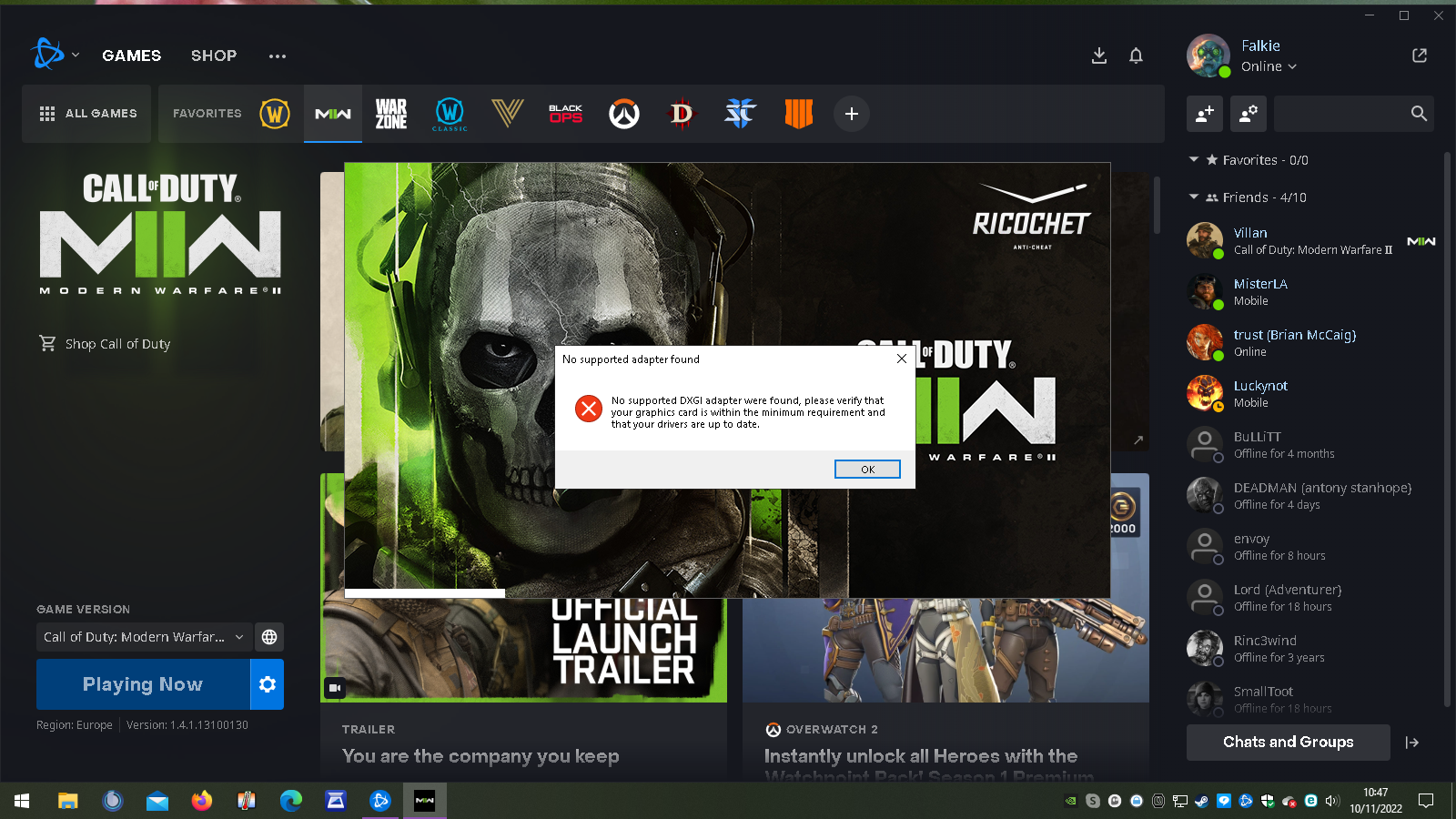Viewport: 1456px width, 819px height.
Task: Add a game to favorites bar
Action: 852,114
